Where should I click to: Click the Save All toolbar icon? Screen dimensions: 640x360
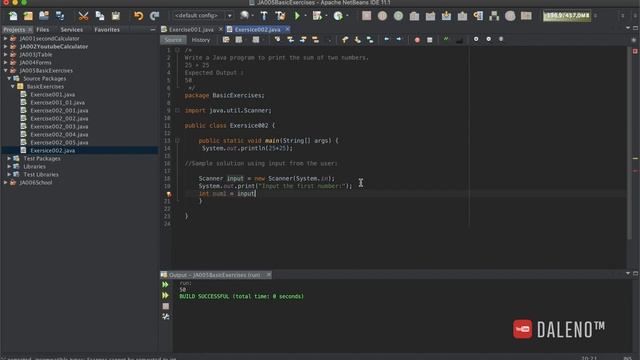pyautogui.click(x=60, y=16)
